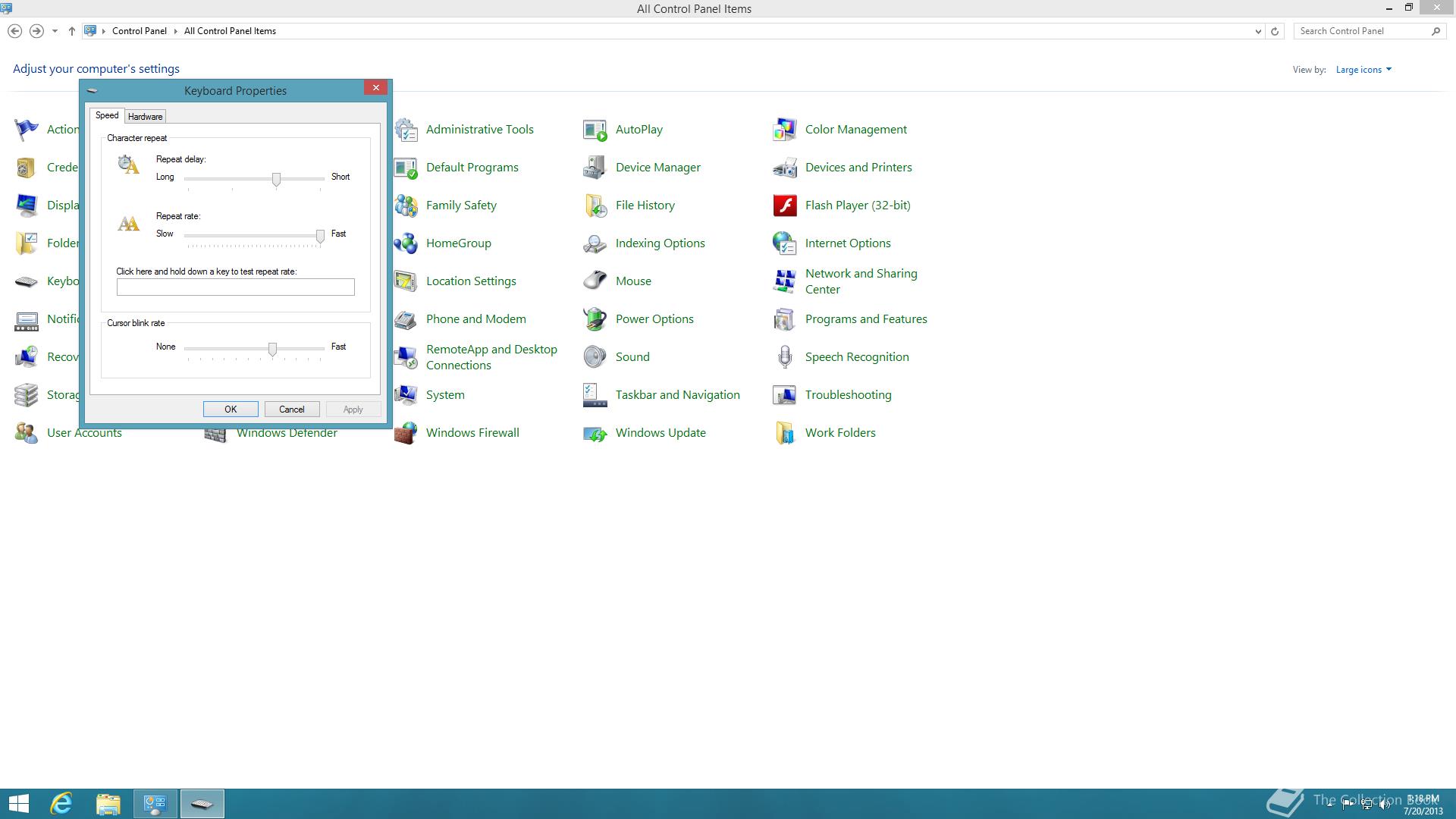Open the Power Options icon
The image size is (1456, 819).
point(595,319)
